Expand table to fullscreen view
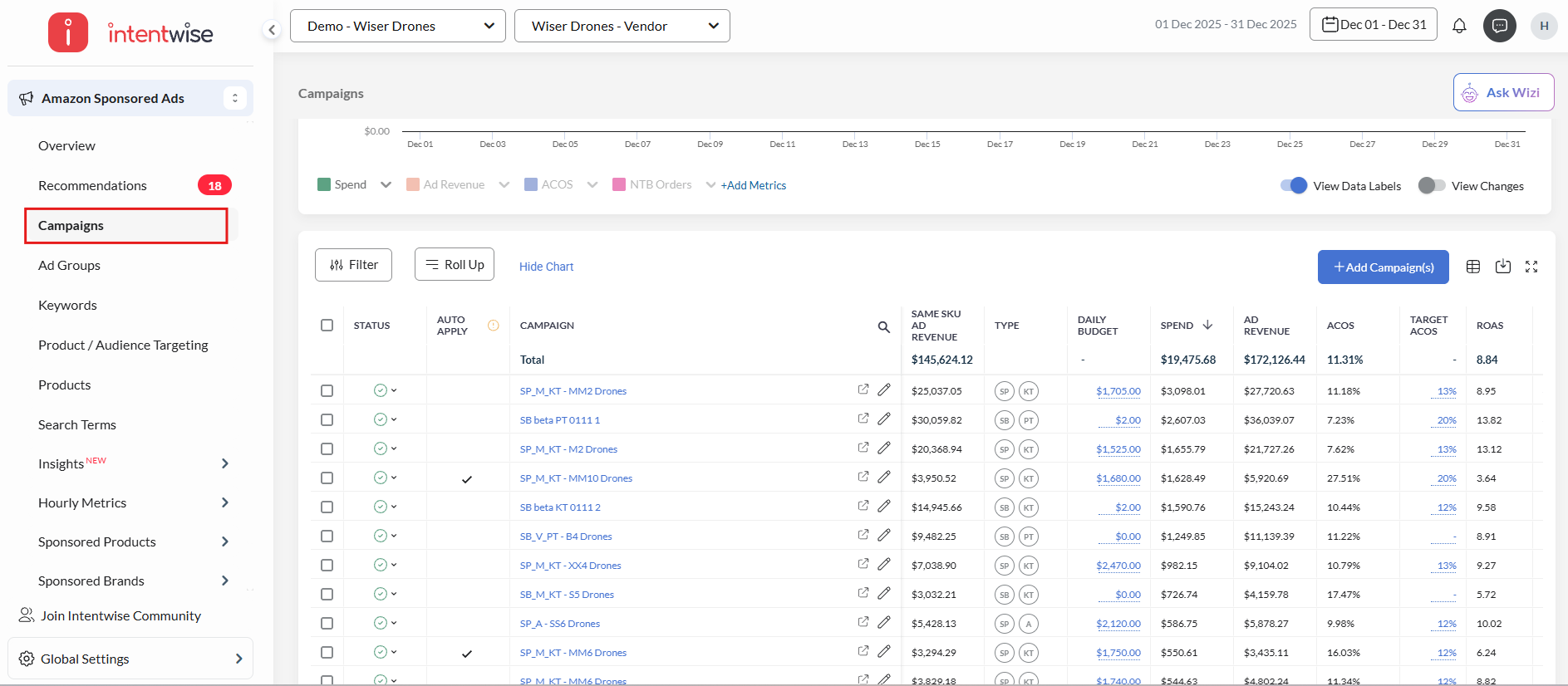The height and width of the screenshot is (686, 1568). (1531, 267)
